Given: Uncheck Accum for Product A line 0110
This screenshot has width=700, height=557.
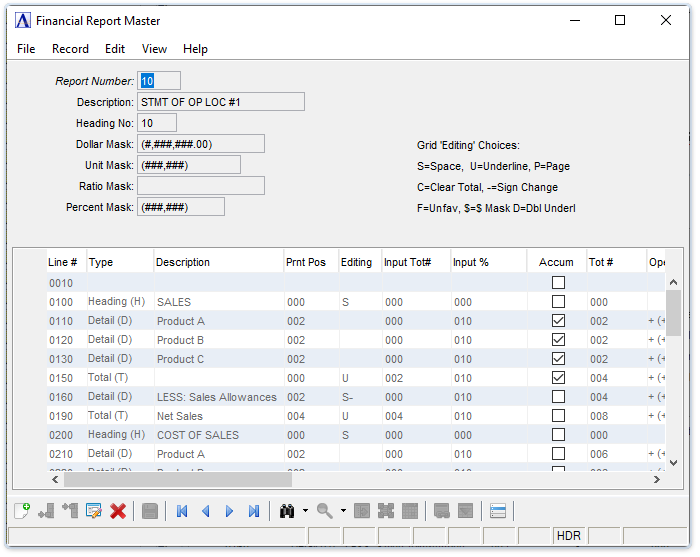Looking at the screenshot, I should click(558, 321).
